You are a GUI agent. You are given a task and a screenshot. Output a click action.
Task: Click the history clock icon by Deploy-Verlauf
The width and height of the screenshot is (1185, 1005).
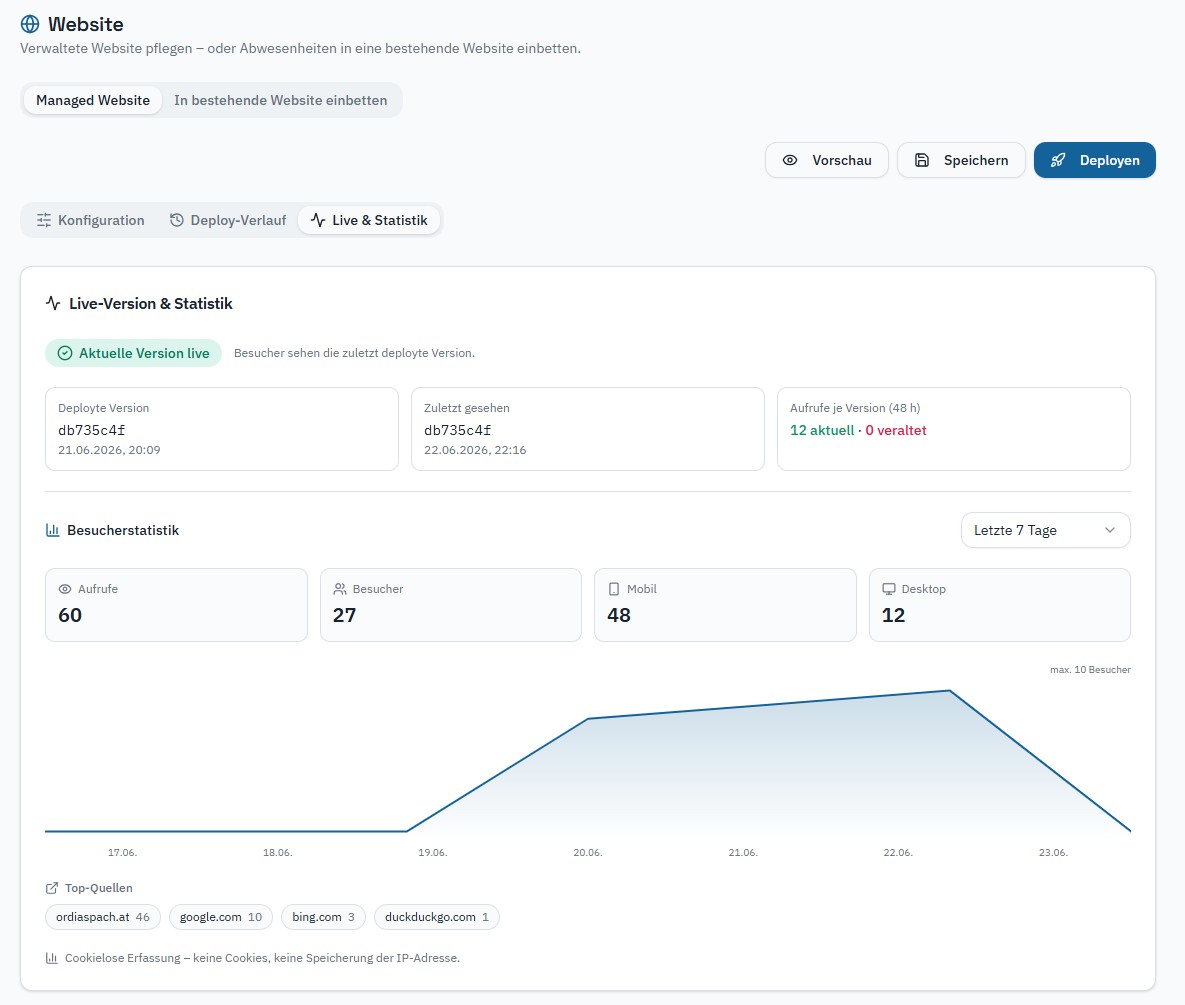click(x=177, y=220)
